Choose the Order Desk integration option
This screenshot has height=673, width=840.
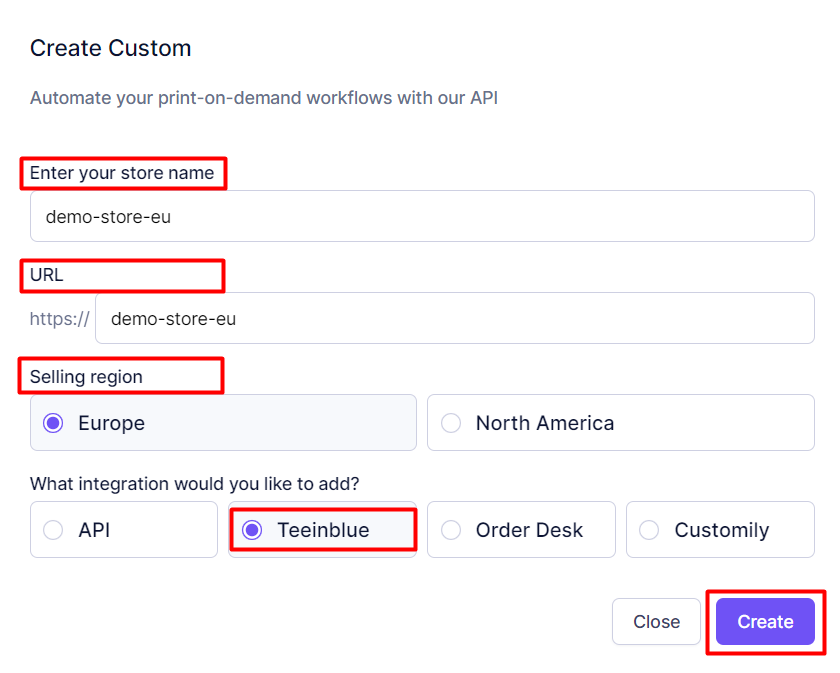[520, 530]
